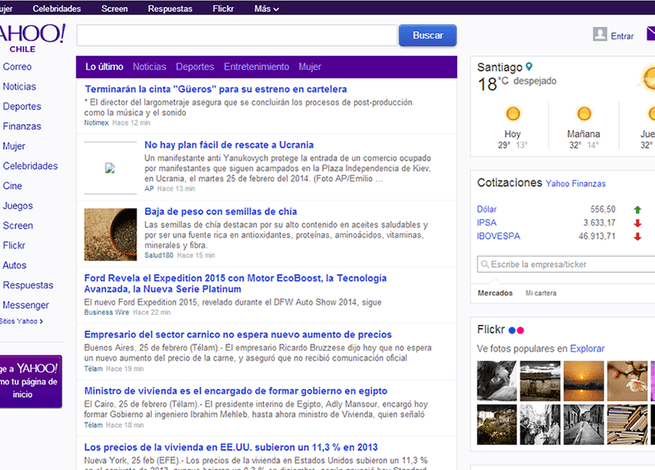This screenshot has width=655, height=470.
Task: Open Flickr in the left sidebar
Action: coord(14,245)
